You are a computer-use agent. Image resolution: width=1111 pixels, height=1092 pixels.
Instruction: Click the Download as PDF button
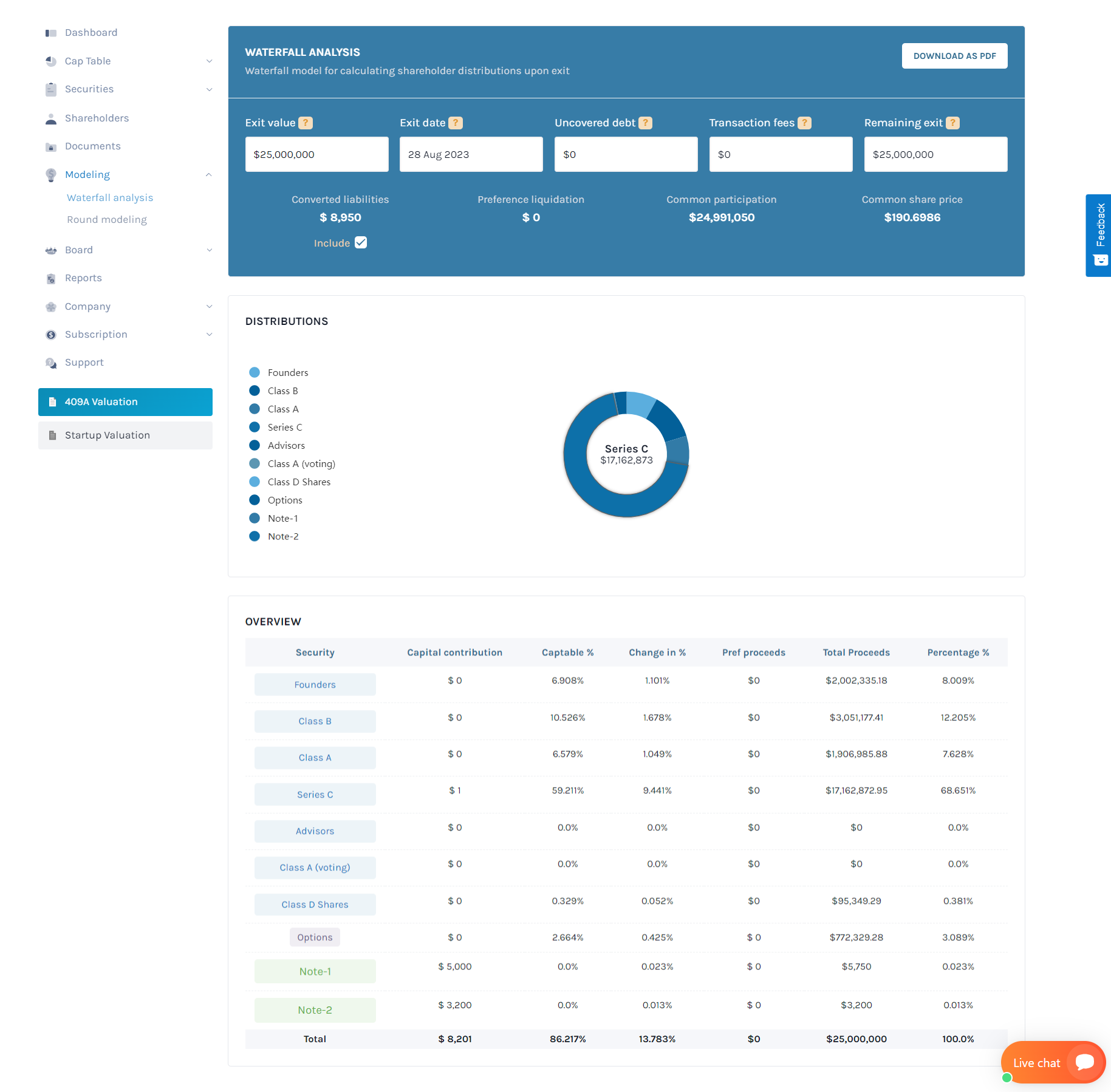coord(954,55)
